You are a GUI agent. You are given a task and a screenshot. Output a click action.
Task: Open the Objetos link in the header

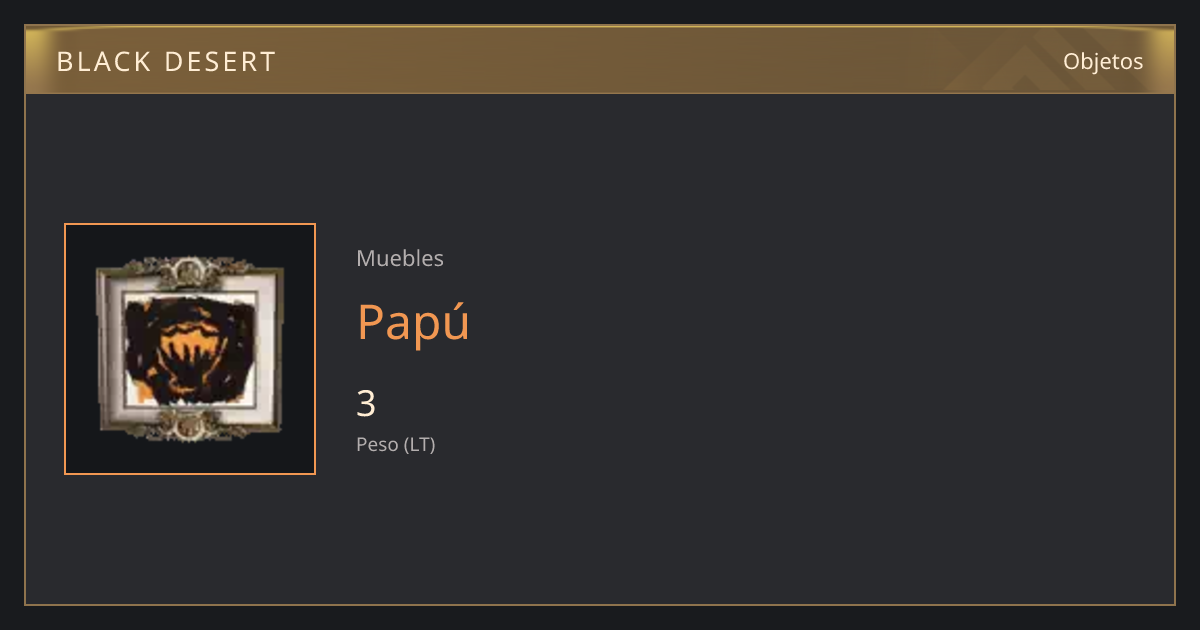coord(1103,61)
